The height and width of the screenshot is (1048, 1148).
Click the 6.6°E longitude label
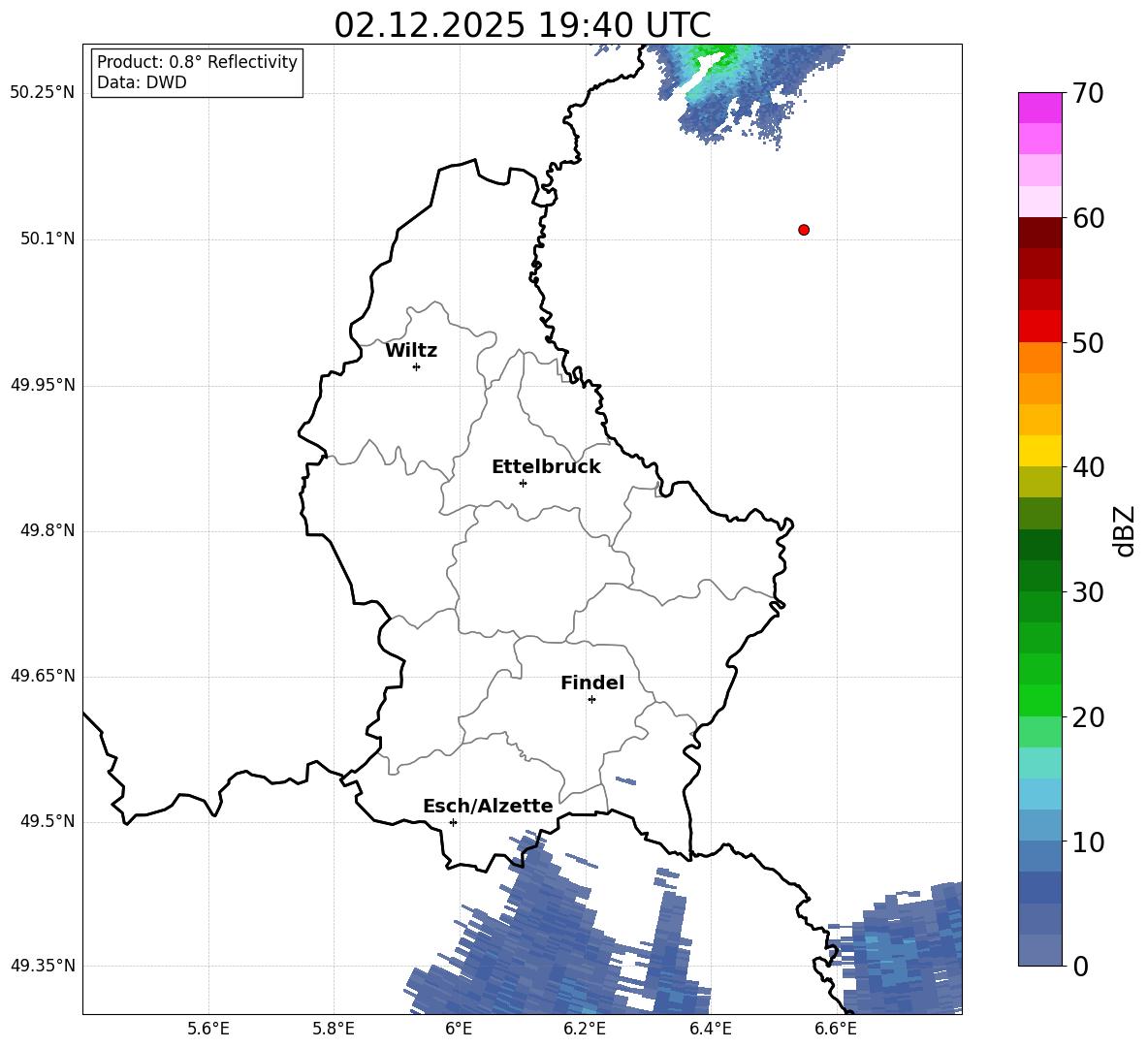coord(836,1029)
